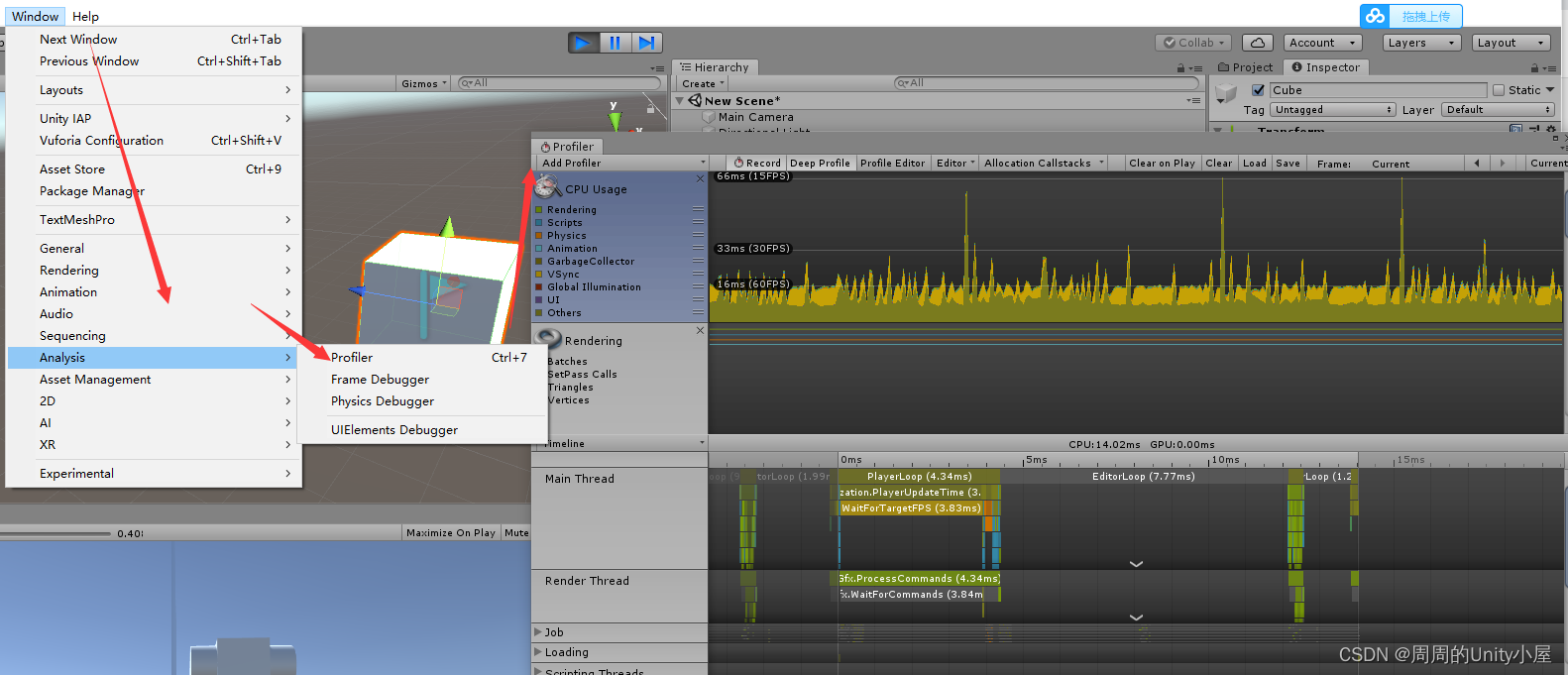Viewport: 1568px width, 675px height.
Task: Open the Layer Default dropdown
Action: [1498, 110]
